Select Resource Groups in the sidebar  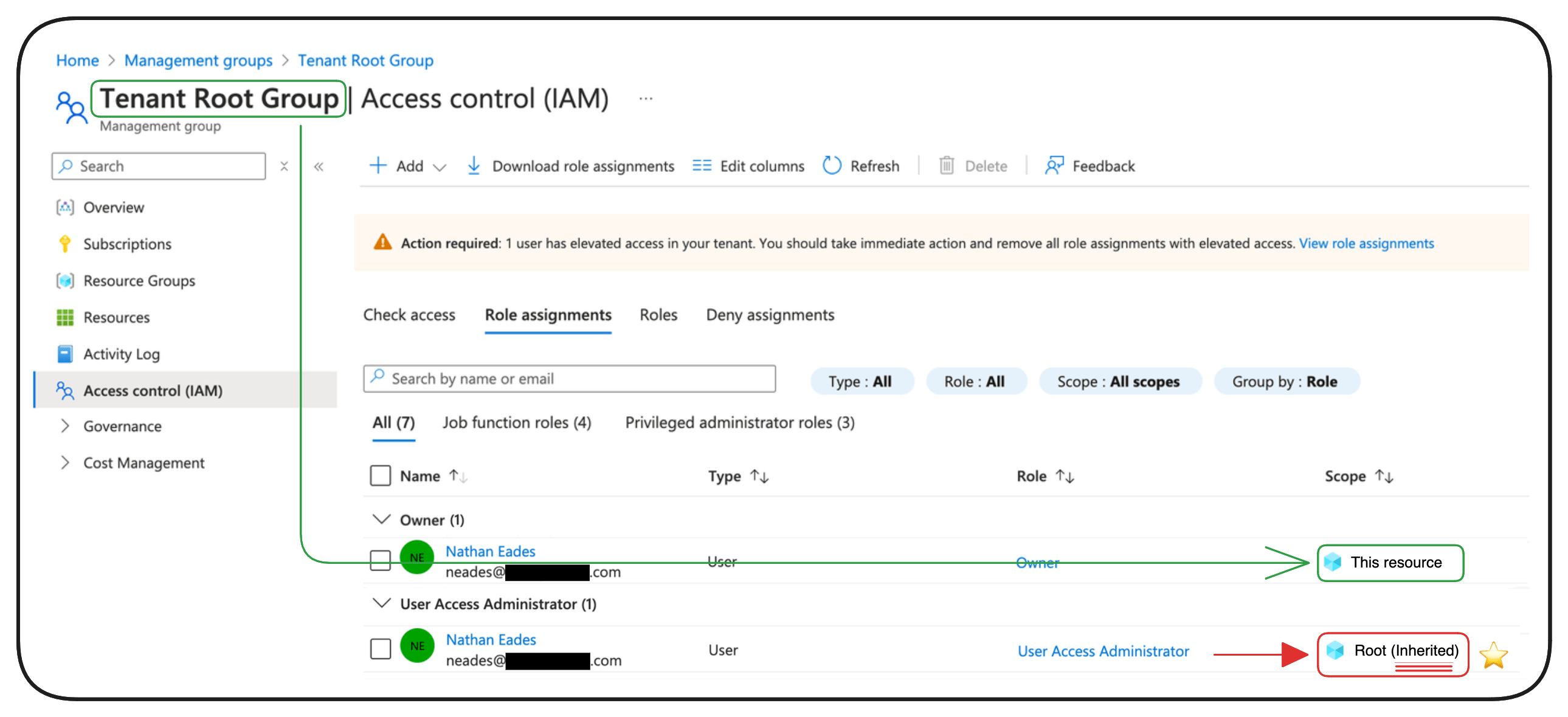[x=139, y=280]
